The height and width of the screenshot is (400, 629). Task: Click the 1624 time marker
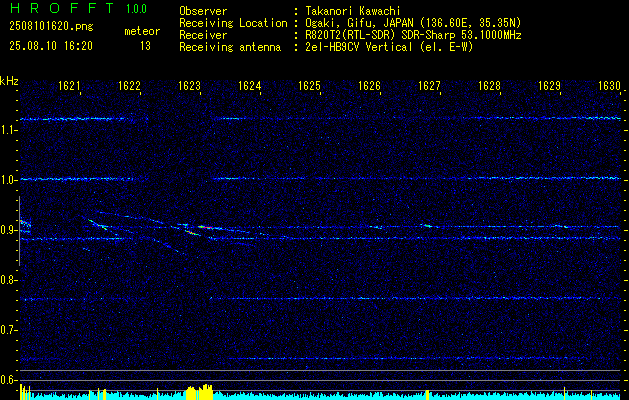click(250, 85)
